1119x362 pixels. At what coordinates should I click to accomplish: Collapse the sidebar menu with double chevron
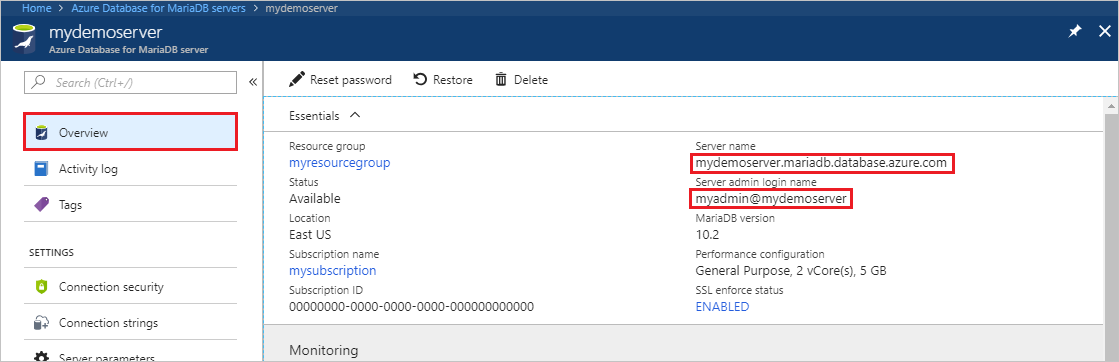[252, 82]
